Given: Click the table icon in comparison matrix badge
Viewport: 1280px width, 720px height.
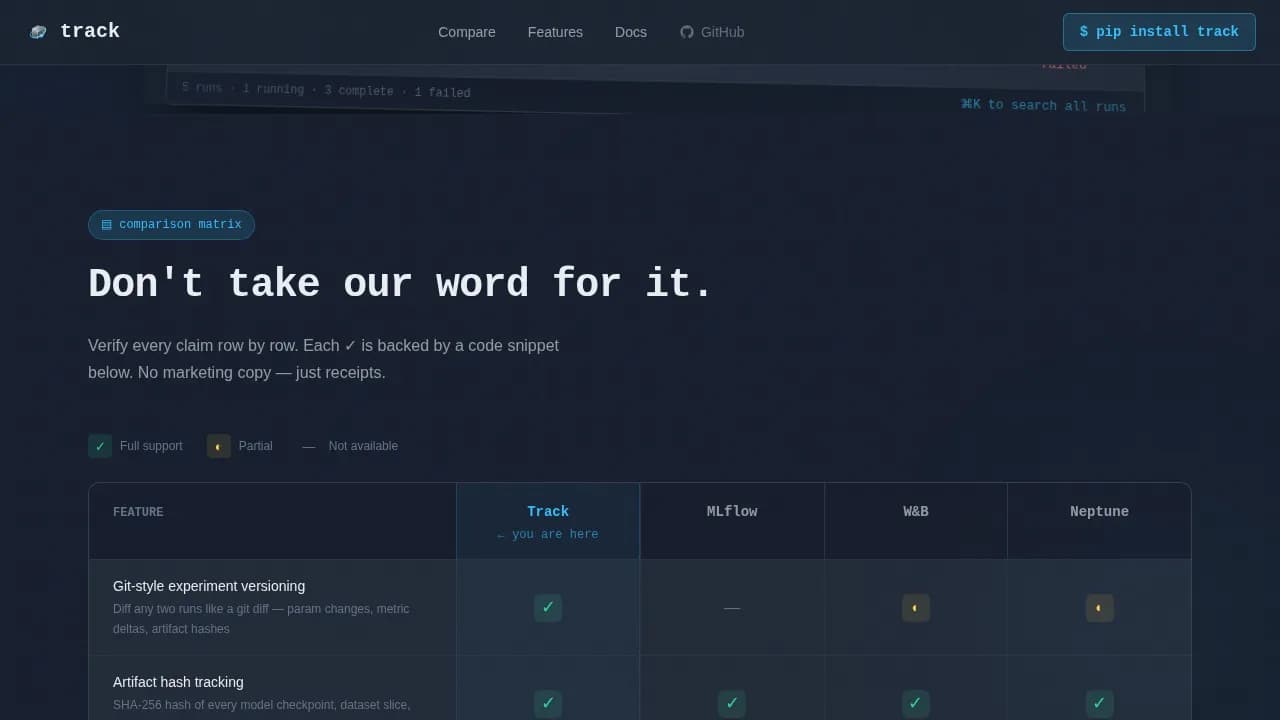Looking at the screenshot, I should pos(106,224).
